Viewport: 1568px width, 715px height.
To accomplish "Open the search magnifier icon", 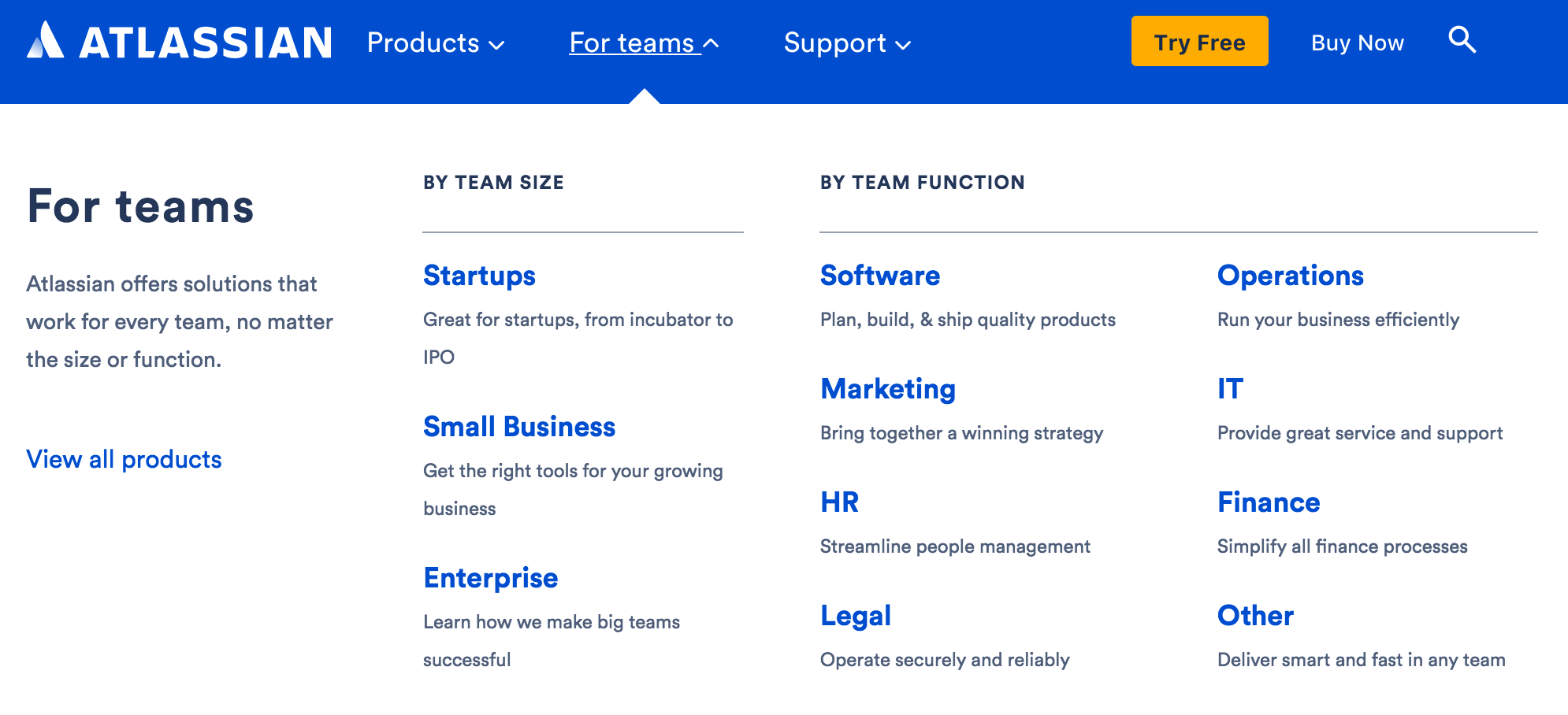I will click(x=1462, y=41).
